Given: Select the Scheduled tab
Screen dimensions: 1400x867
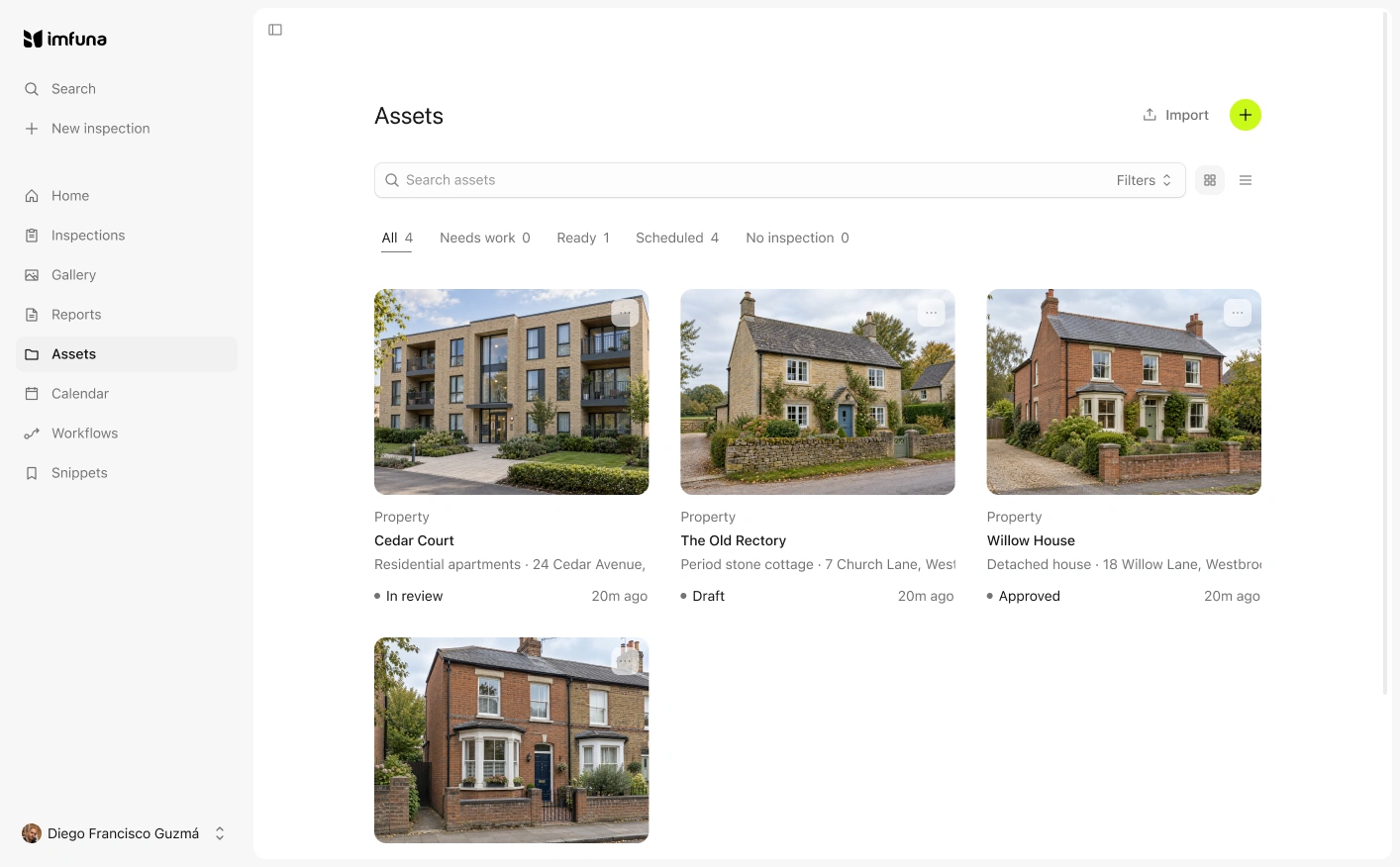Looking at the screenshot, I should coord(677,238).
